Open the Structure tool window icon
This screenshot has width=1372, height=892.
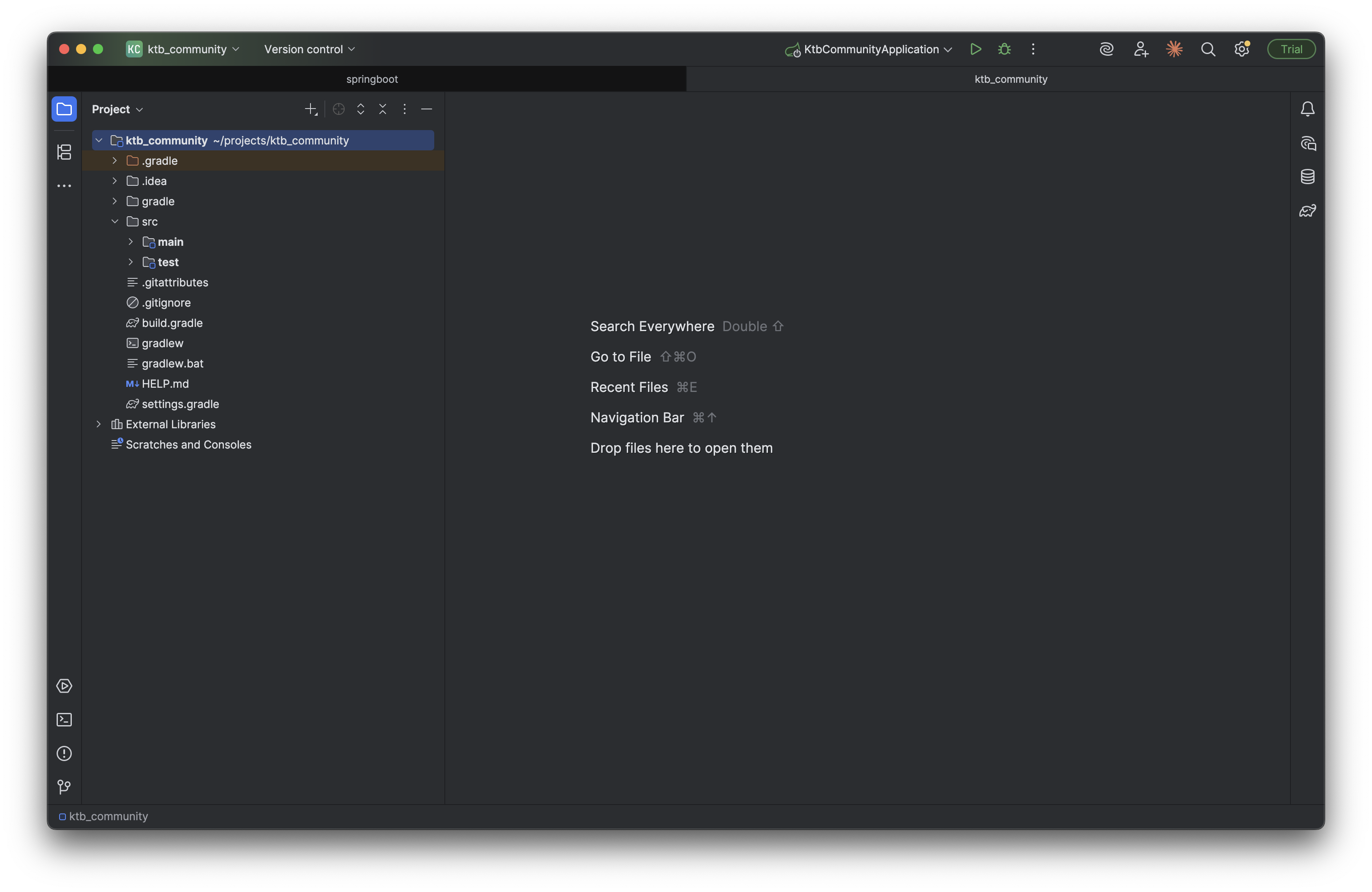pos(64,152)
